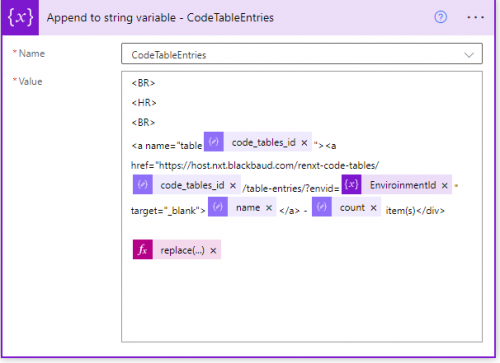
Task: Remove the EnviroinmentId variable token
Action: 444,186
